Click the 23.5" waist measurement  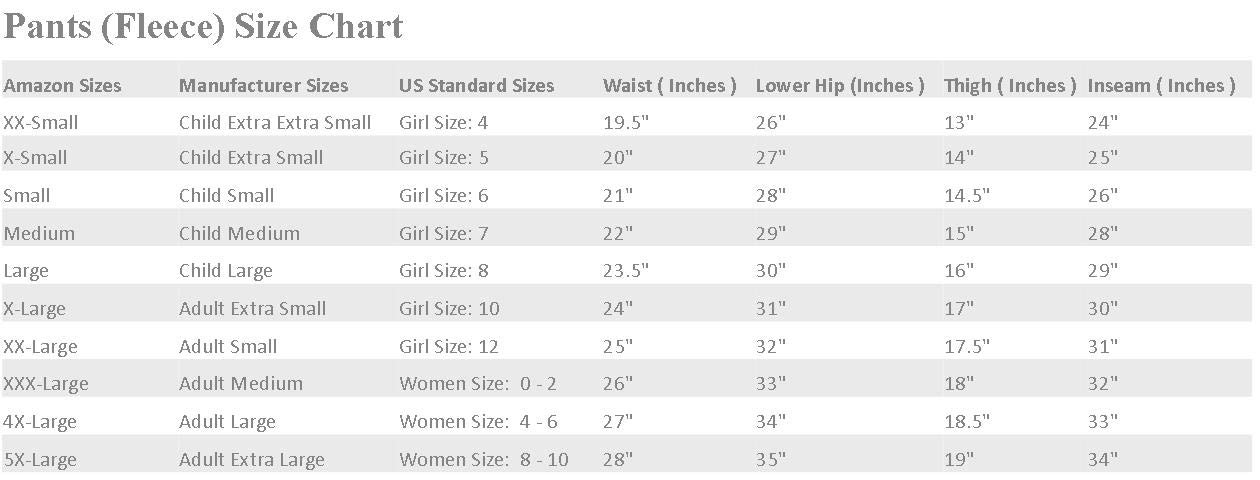626,271
